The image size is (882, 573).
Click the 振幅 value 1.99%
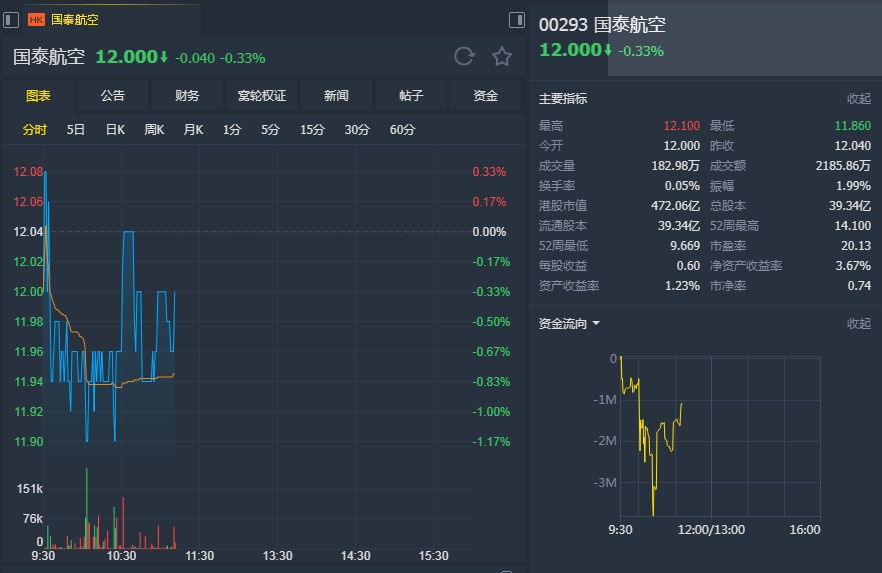(853, 186)
